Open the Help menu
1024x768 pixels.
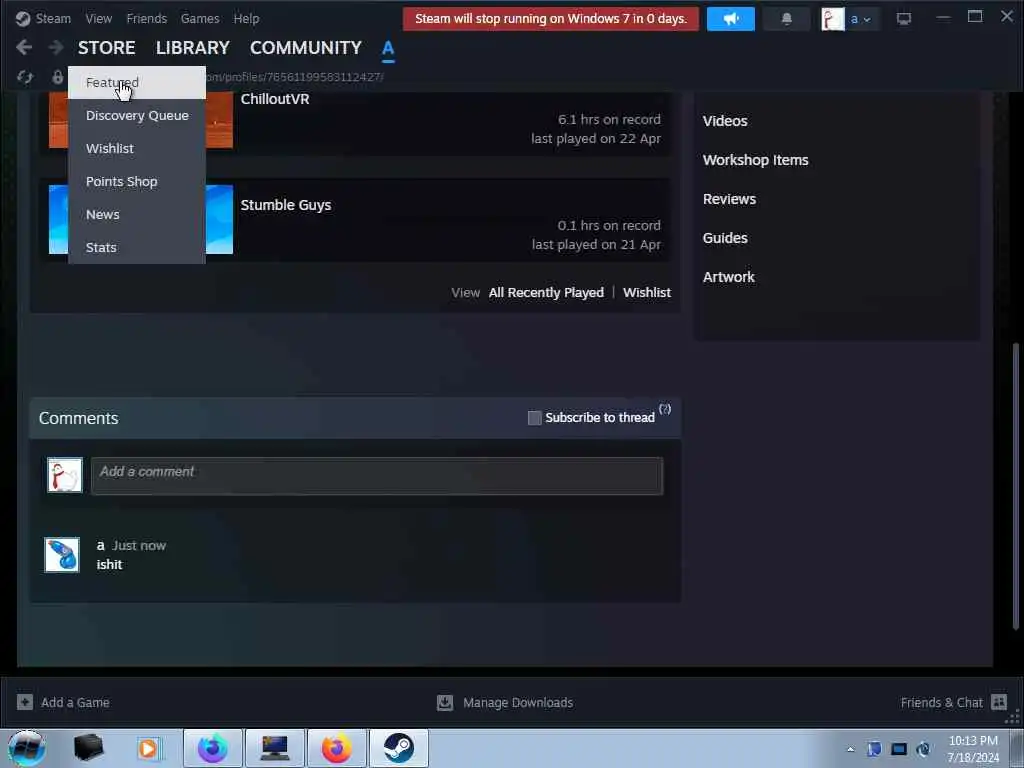pyautogui.click(x=246, y=18)
